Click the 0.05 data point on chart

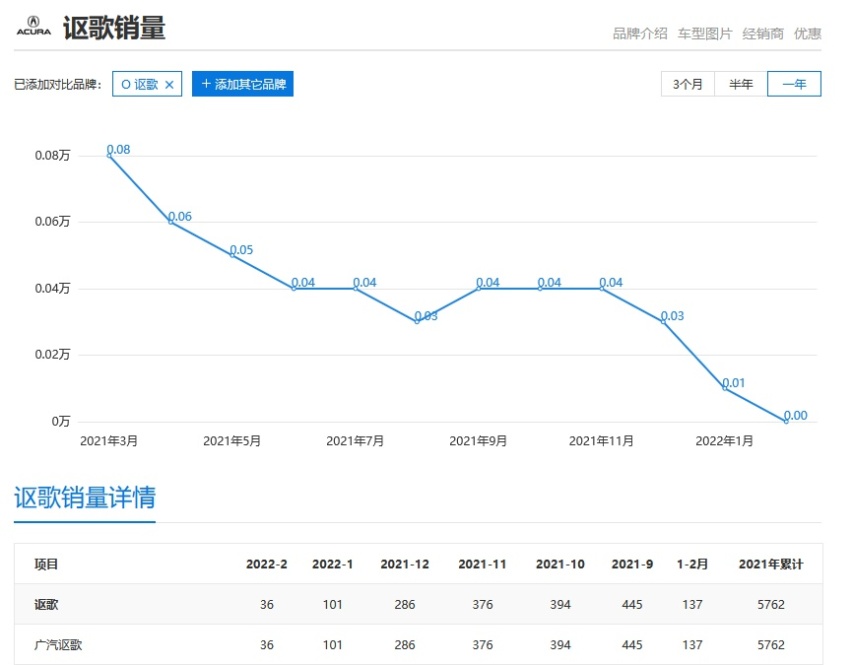(233, 255)
